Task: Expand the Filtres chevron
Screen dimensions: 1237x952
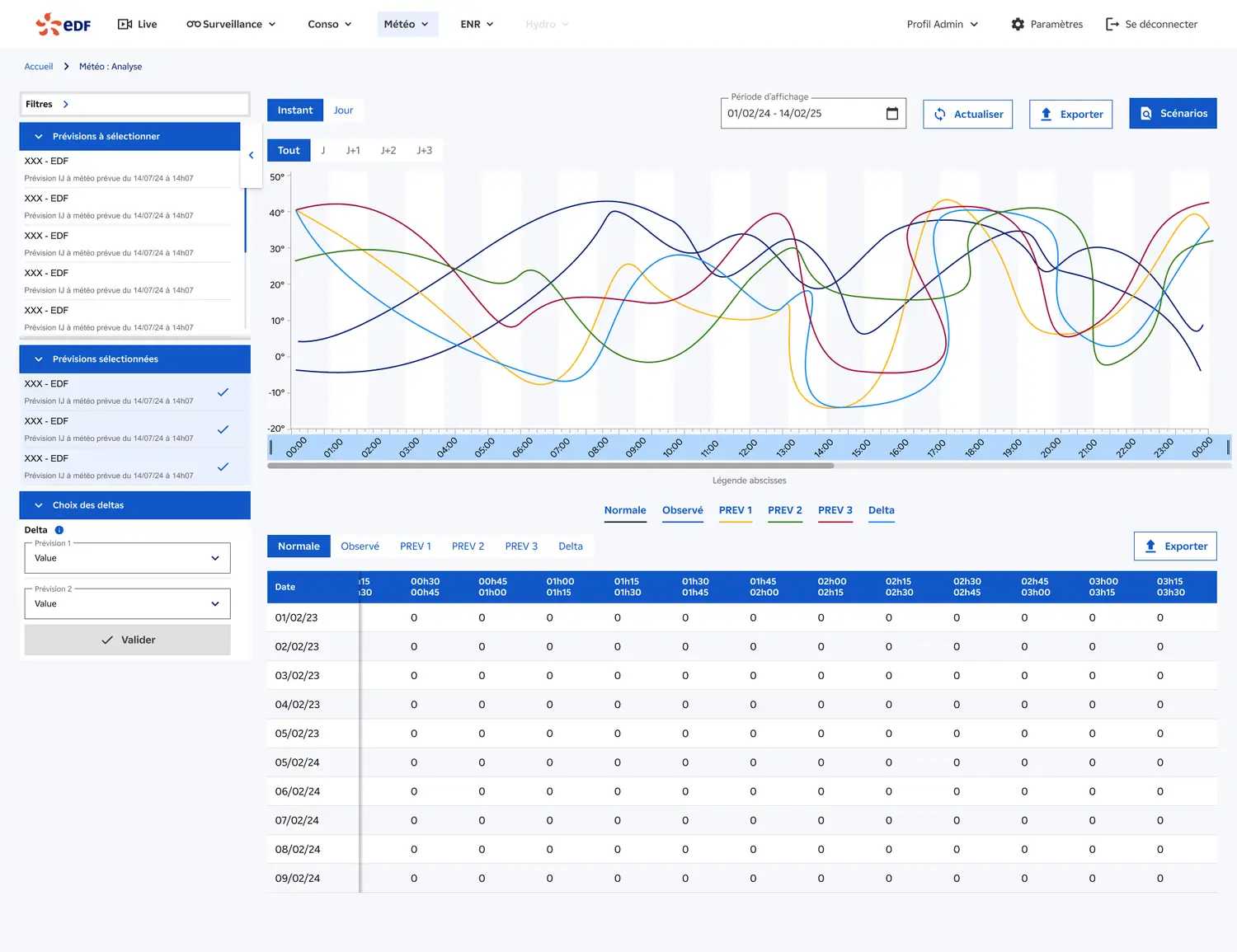Action: (x=66, y=105)
